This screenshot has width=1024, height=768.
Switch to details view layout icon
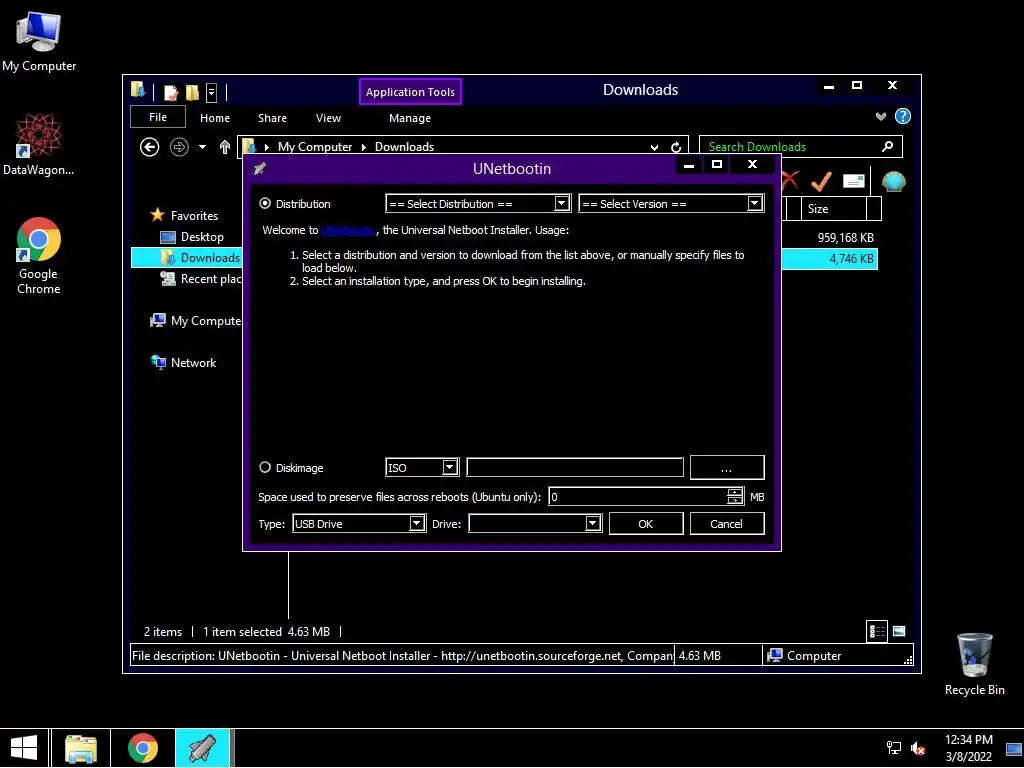click(877, 632)
